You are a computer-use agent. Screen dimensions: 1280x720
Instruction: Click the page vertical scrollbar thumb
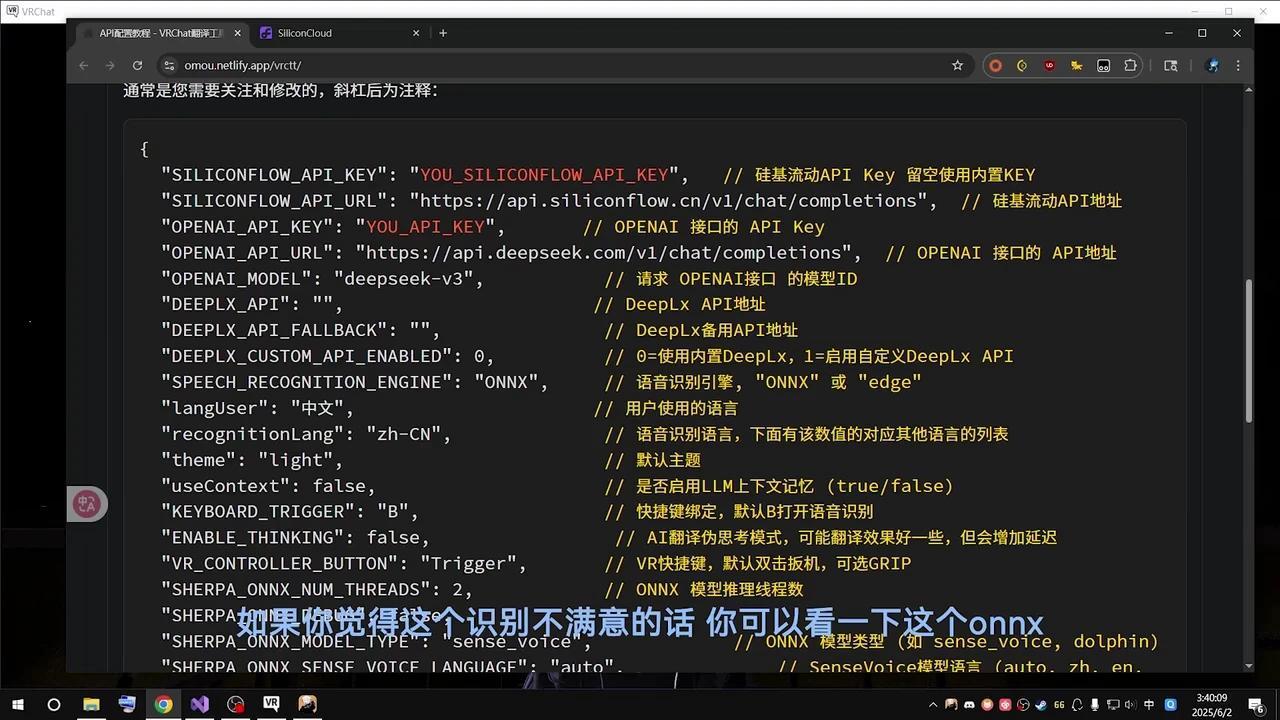pyautogui.click(x=1248, y=350)
